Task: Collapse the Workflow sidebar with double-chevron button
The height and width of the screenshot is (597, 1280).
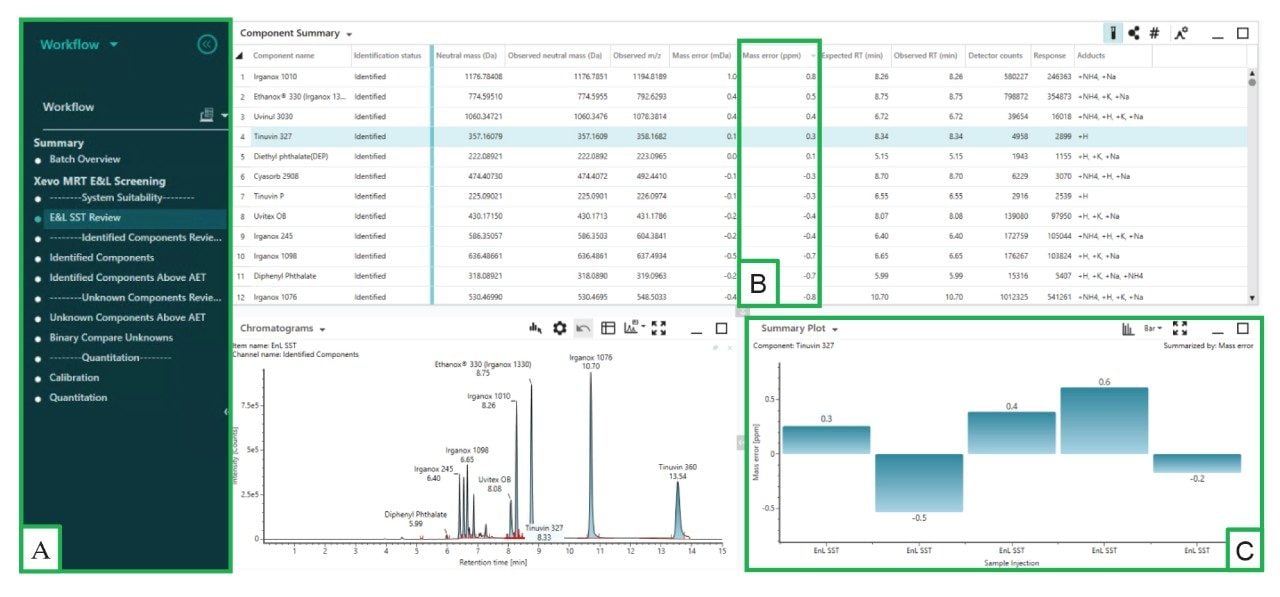Action: [207, 44]
